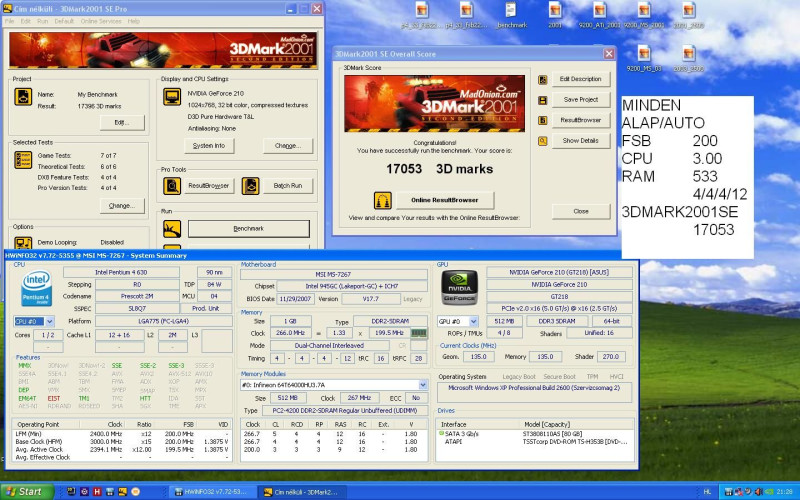Open the Default menu in 3DMark2001

click(x=64, y=21)
